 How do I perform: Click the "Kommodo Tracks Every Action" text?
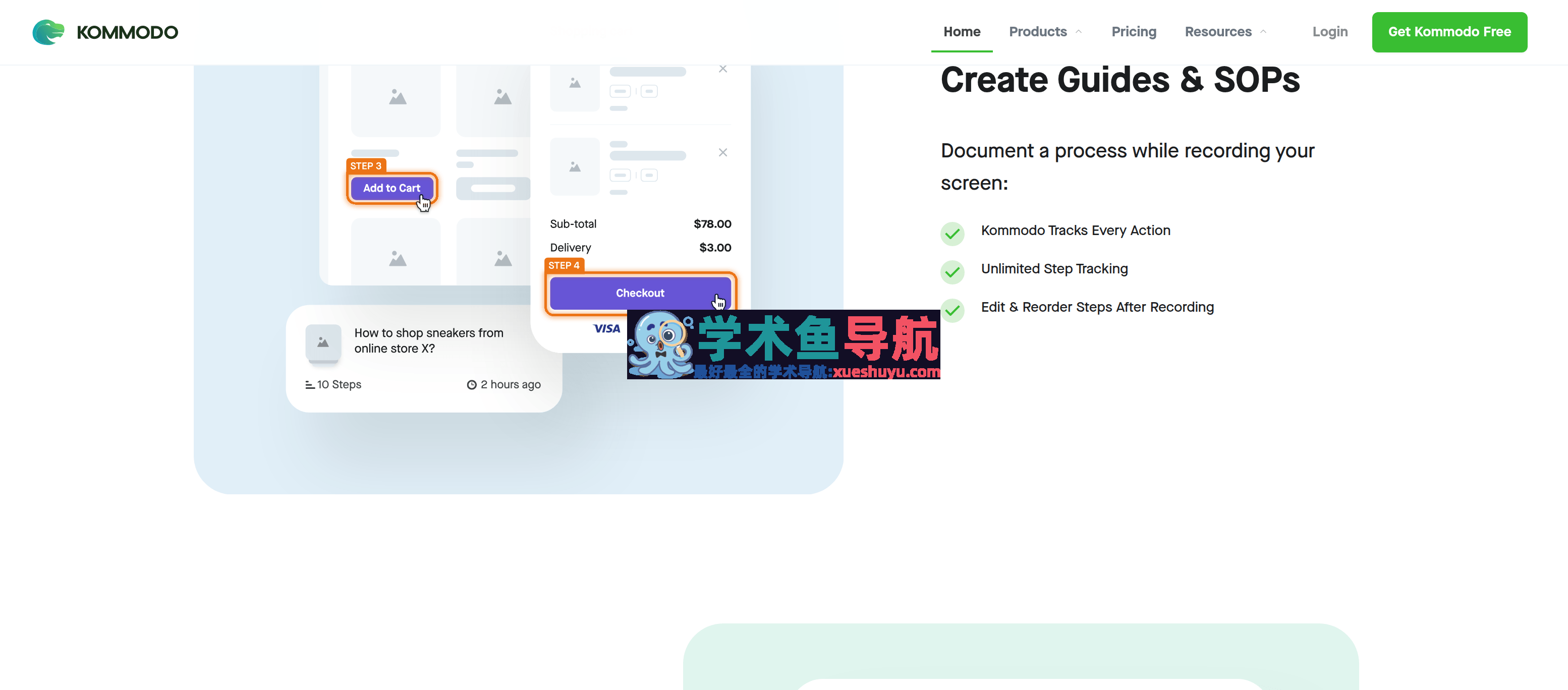pos(1076,231)
